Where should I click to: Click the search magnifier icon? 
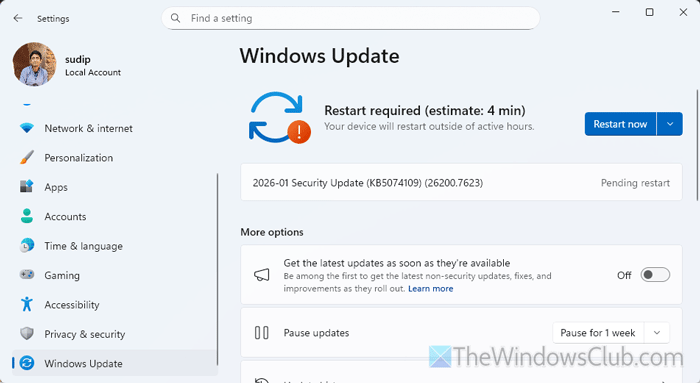coord(175,18)
